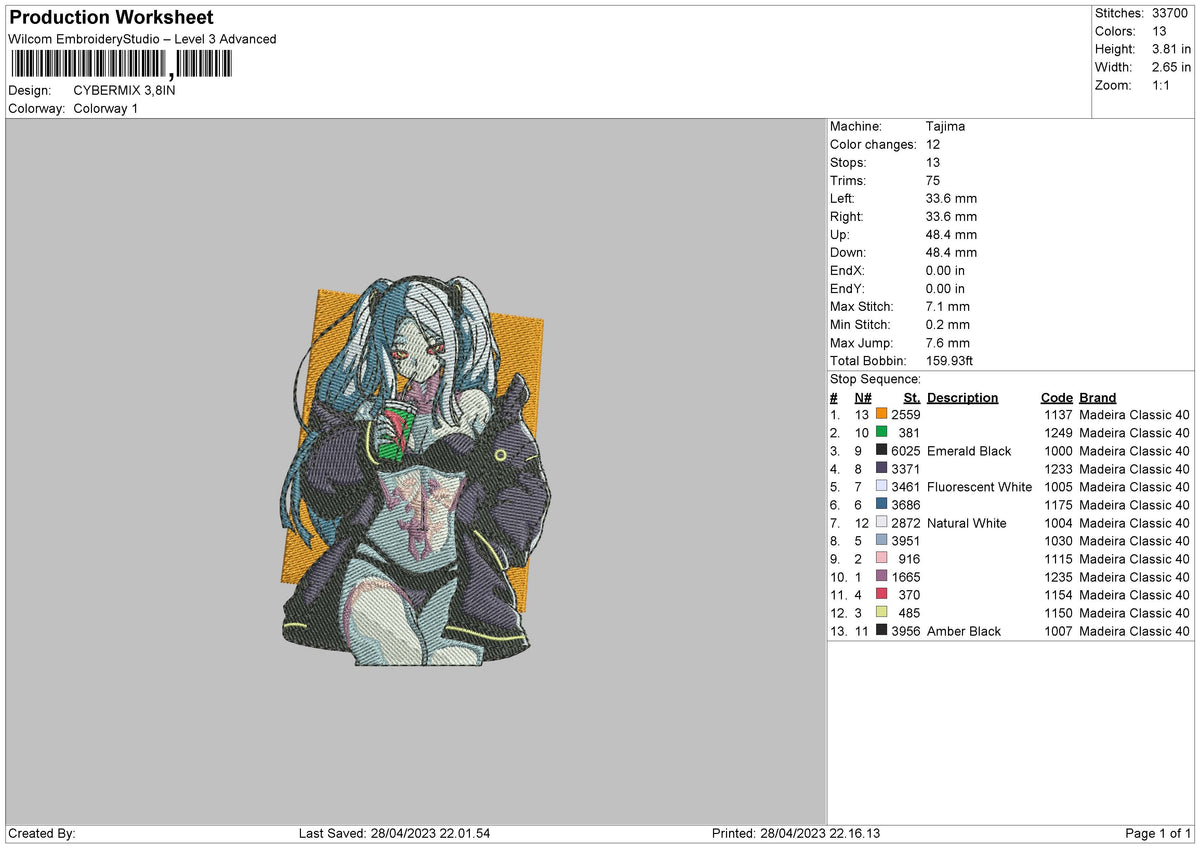Click the 'St.' column header

coord(911,397)
